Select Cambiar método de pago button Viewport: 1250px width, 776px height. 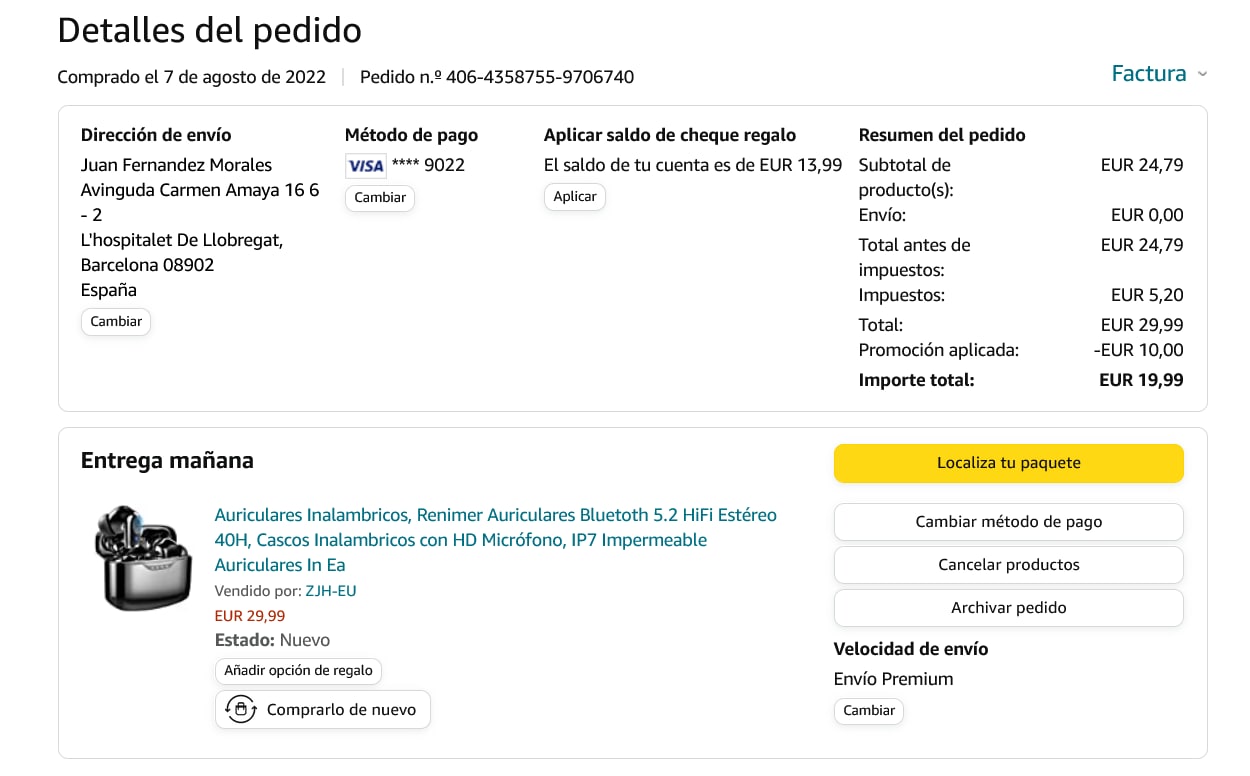click(1008, 522)
